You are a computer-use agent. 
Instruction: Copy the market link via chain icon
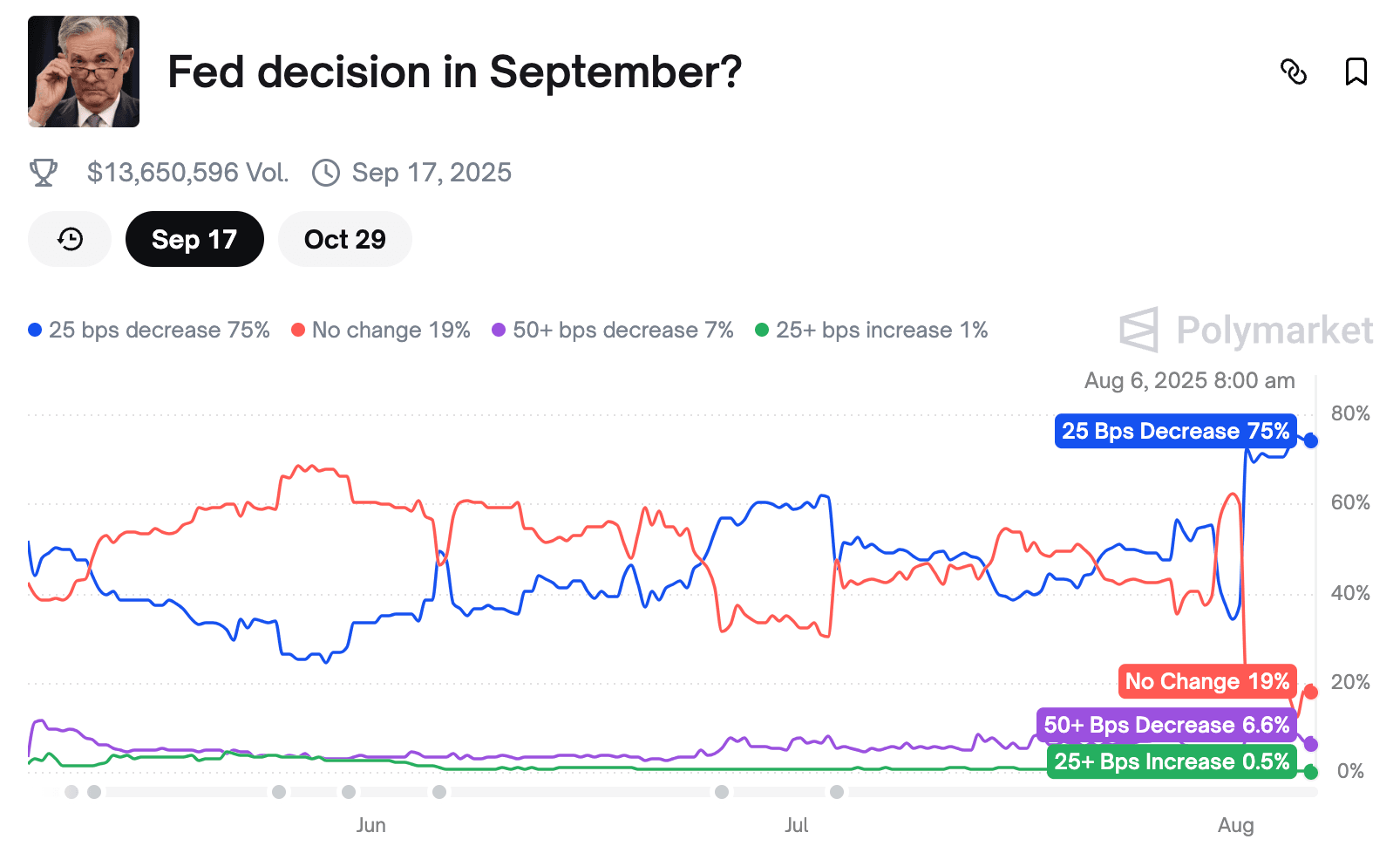click(x=1294, y=72)
